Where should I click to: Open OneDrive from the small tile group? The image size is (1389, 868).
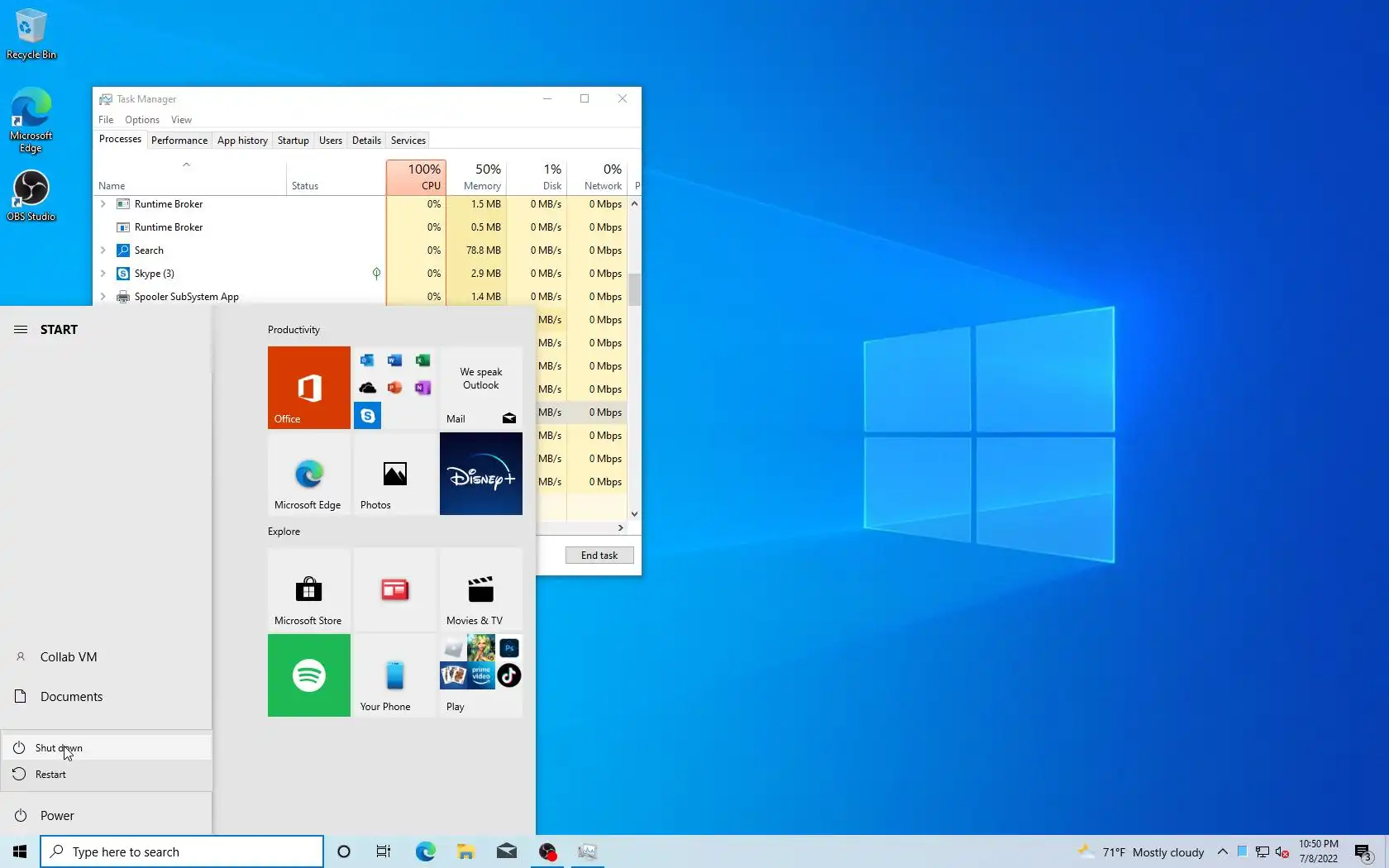pyautogui.click(x=367, y=388)
